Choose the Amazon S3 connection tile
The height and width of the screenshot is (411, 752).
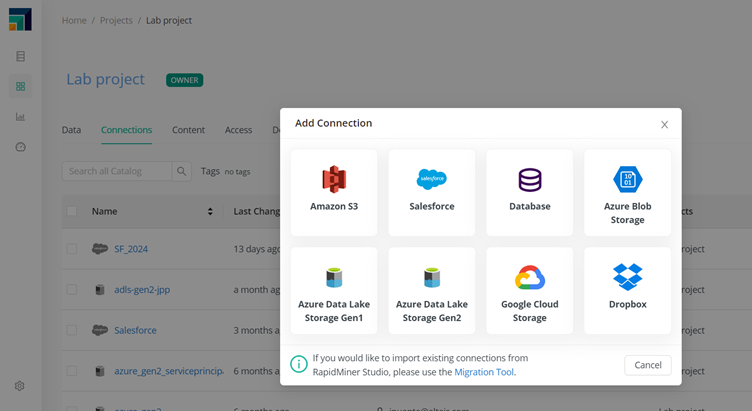point(334,192)
